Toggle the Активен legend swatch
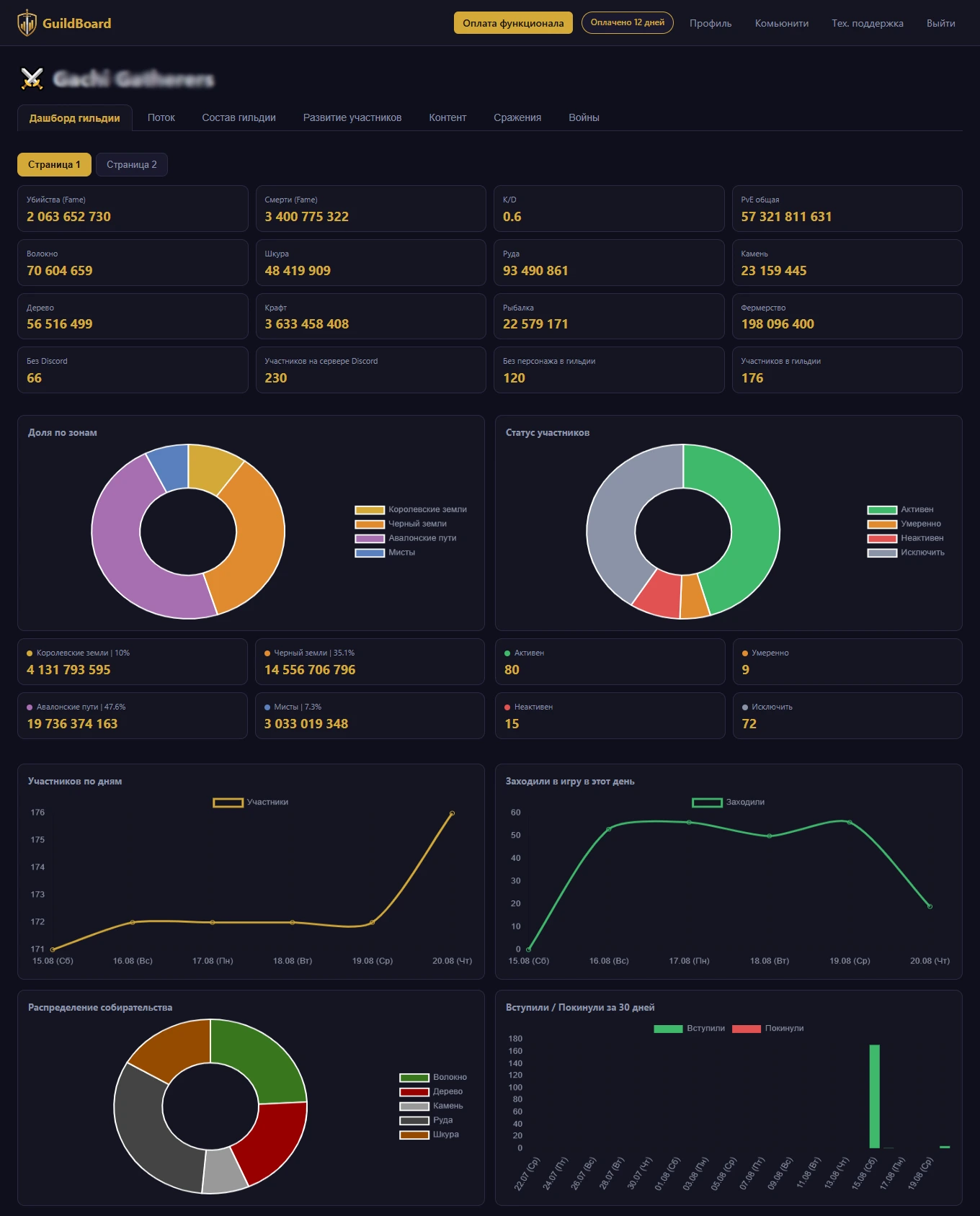This screenshot has width=980, height=1216. click(x=882, y=510)
